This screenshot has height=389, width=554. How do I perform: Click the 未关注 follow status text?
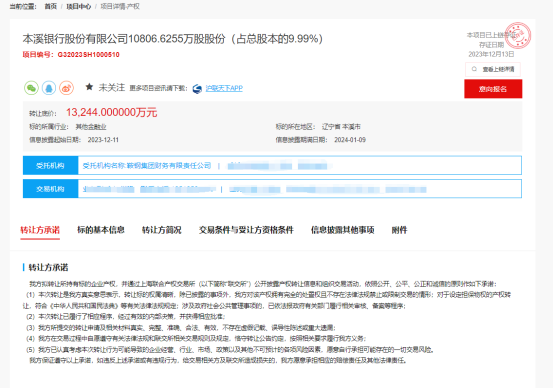click(112, 87)
